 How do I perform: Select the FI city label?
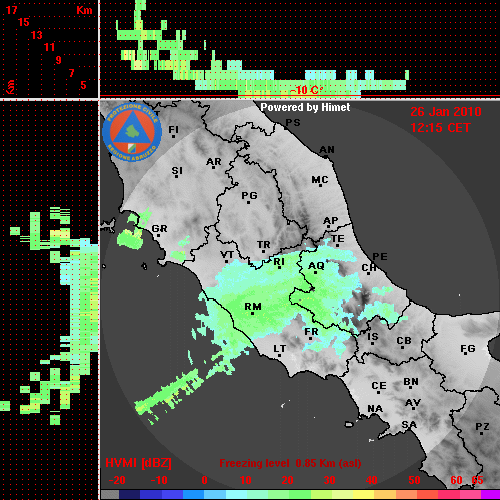pos(173,129)
